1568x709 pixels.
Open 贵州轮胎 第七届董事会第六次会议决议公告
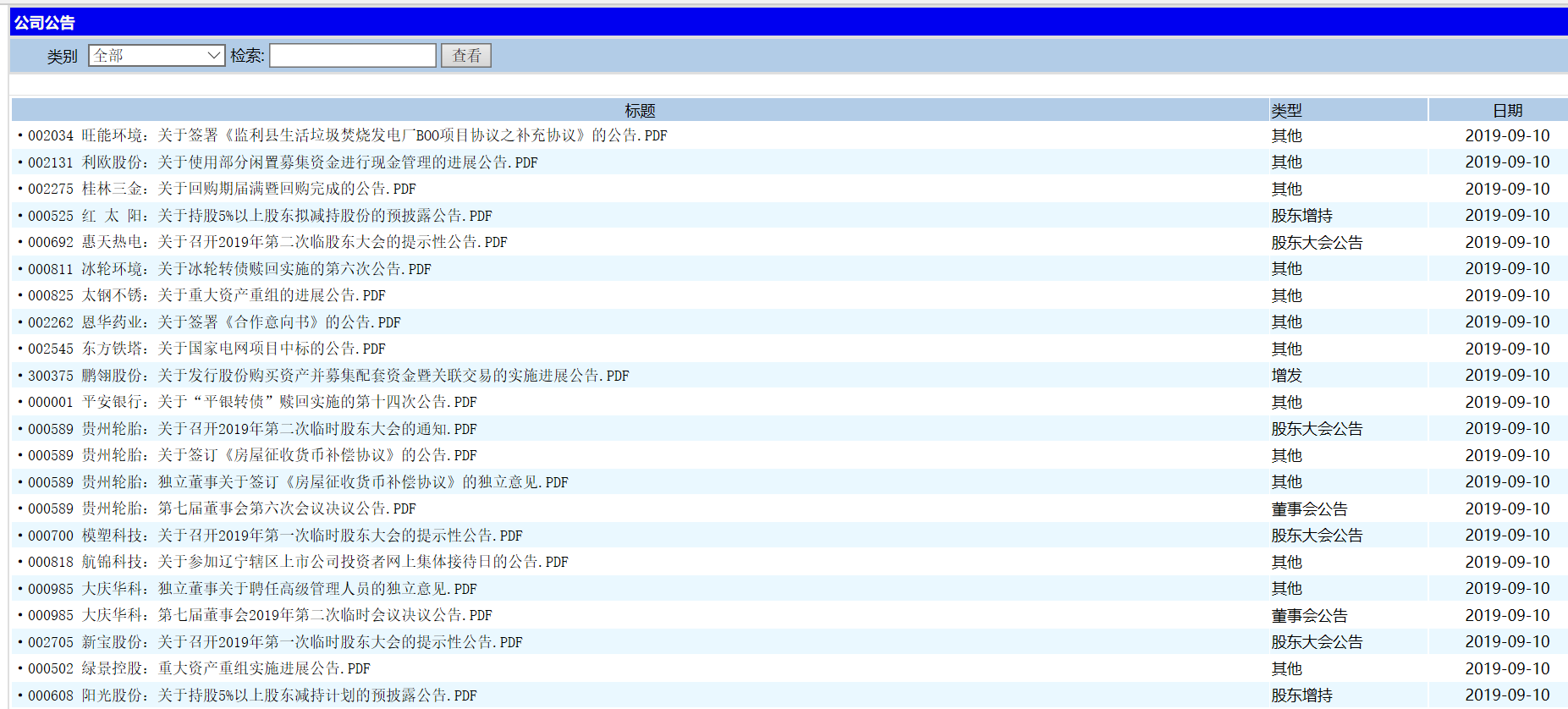(222, 508)
